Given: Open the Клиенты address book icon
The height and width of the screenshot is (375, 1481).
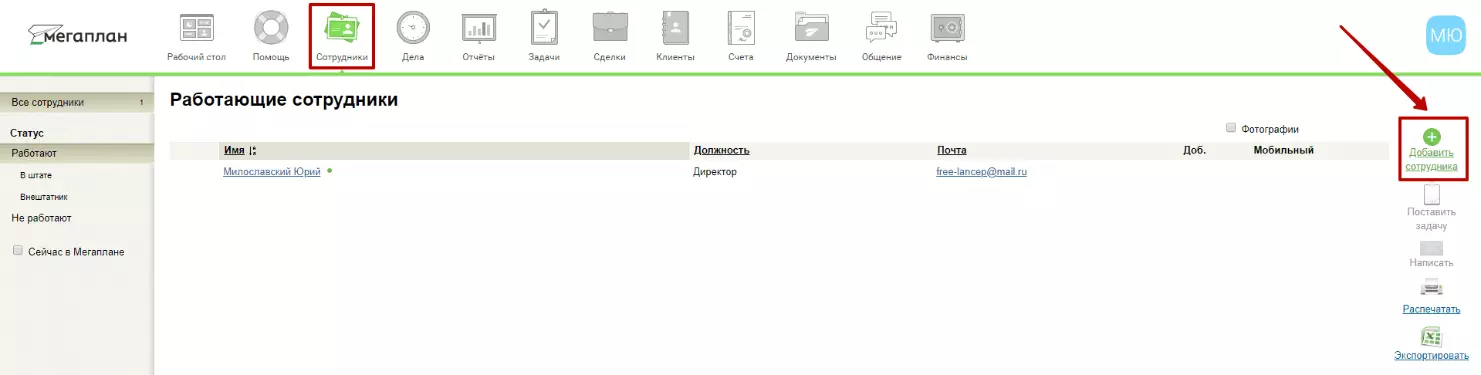Looking at the screenshot, I should (x=676, y=28).
